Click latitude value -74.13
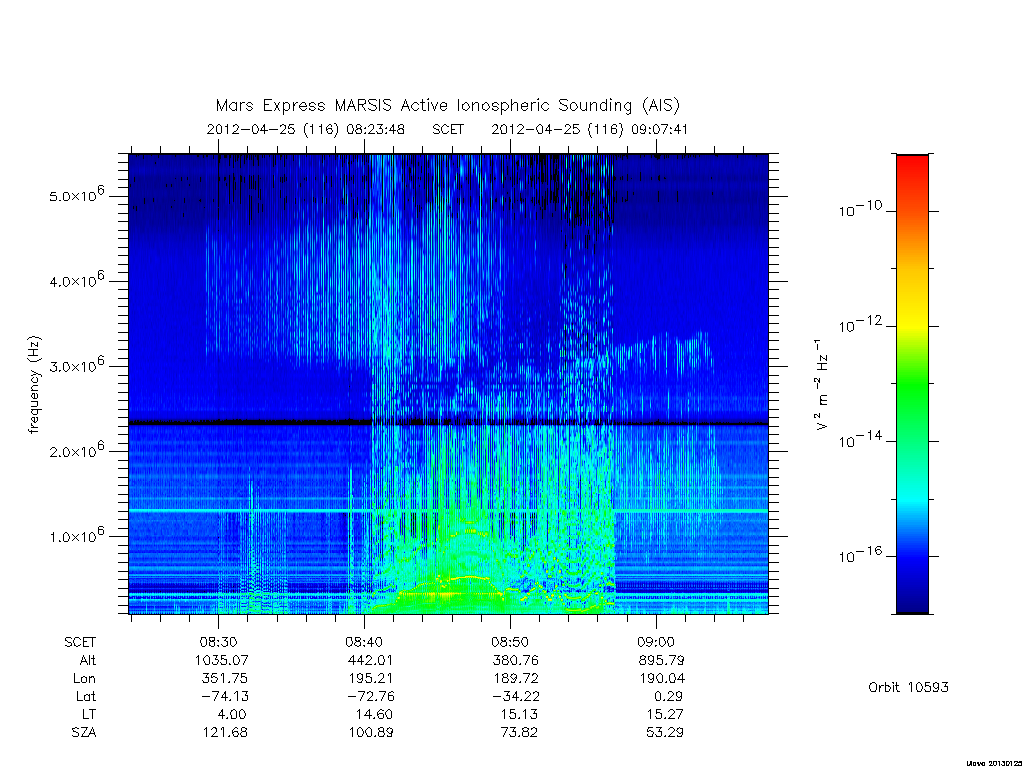 (x=225, y=696)
